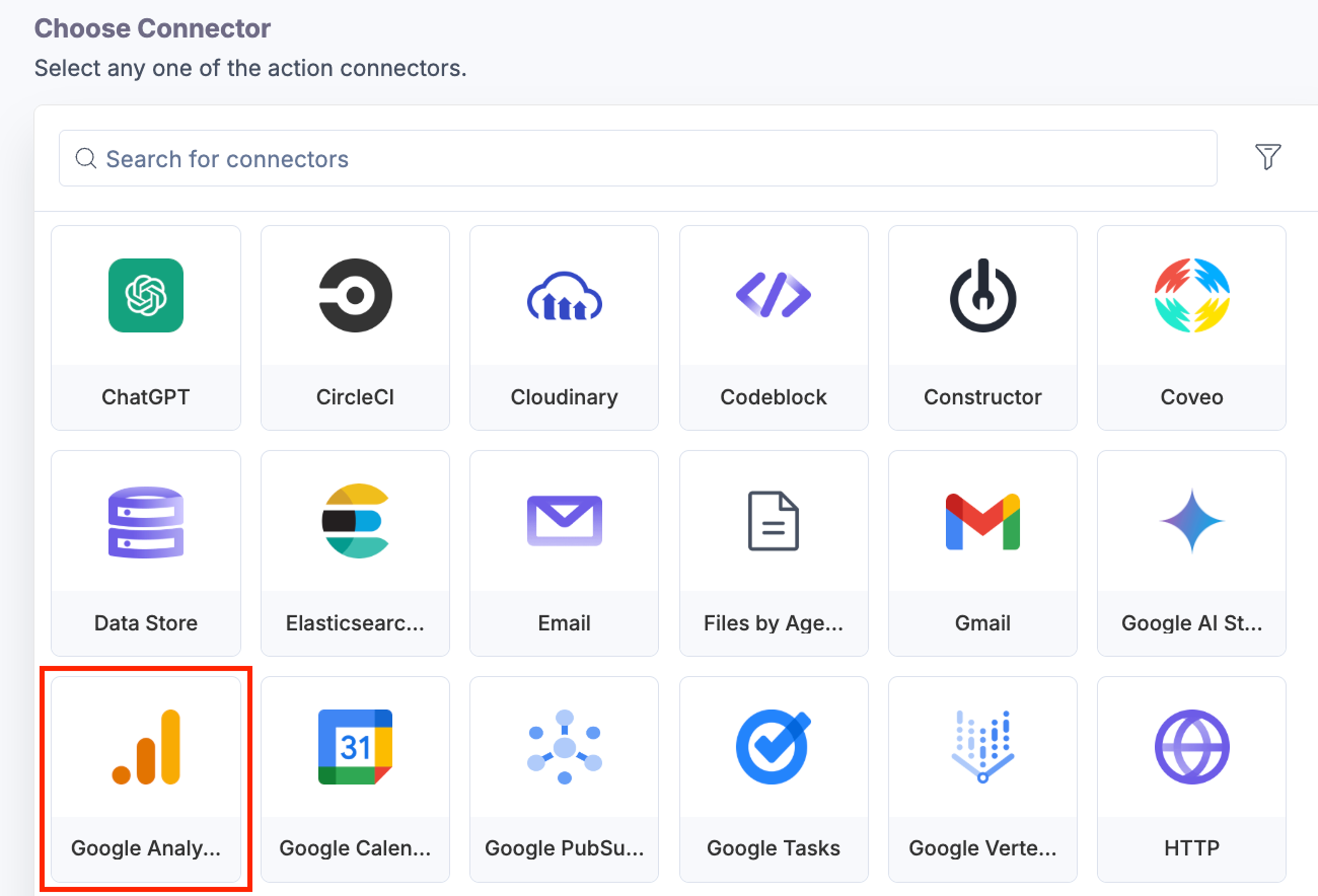Pick the Google PubSub network icon
The height and width of the screenshot is (896, 1318).
[x=564, y=747]
